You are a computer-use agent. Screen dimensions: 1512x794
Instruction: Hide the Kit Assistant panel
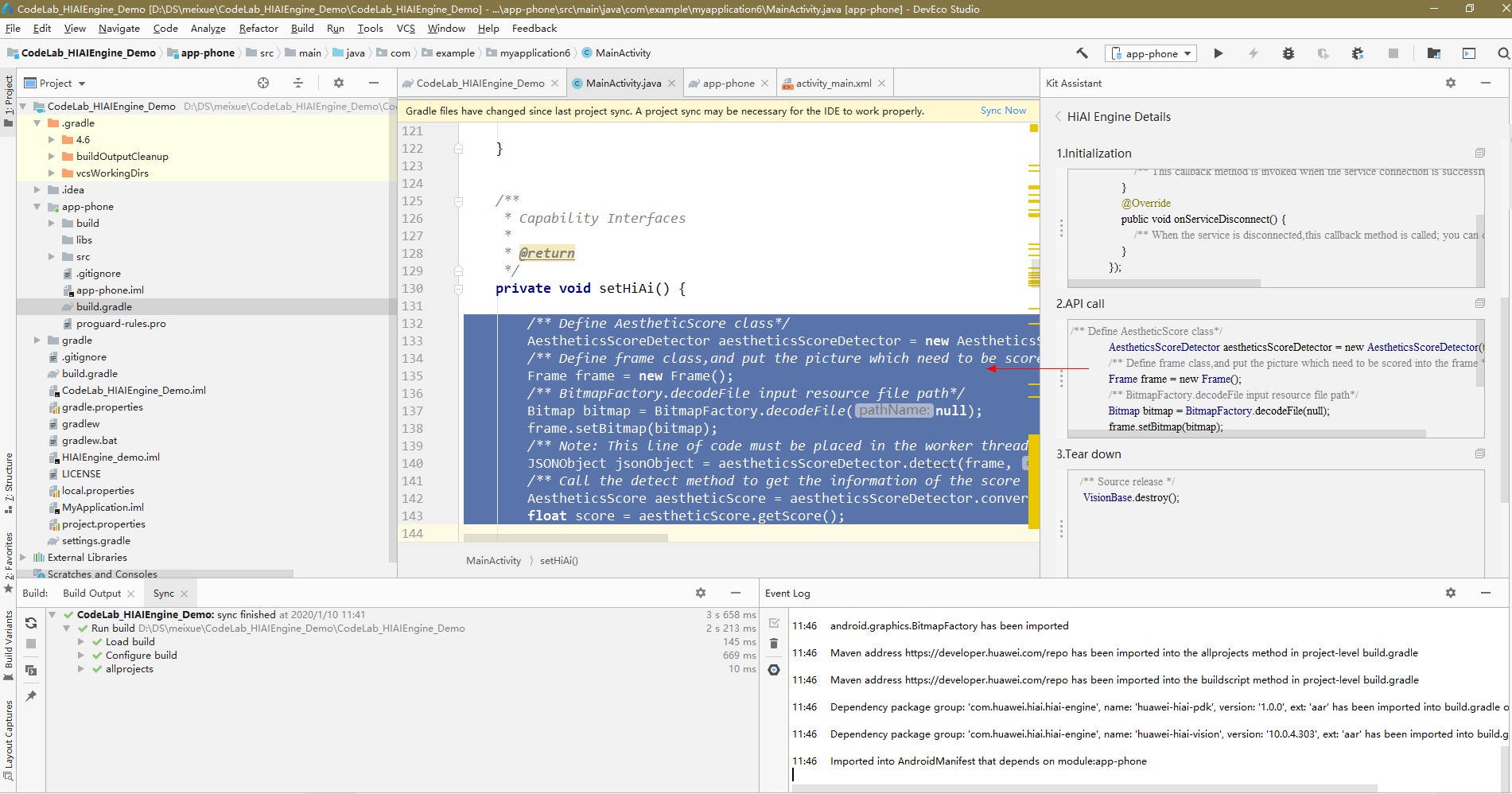point(1485,83)
